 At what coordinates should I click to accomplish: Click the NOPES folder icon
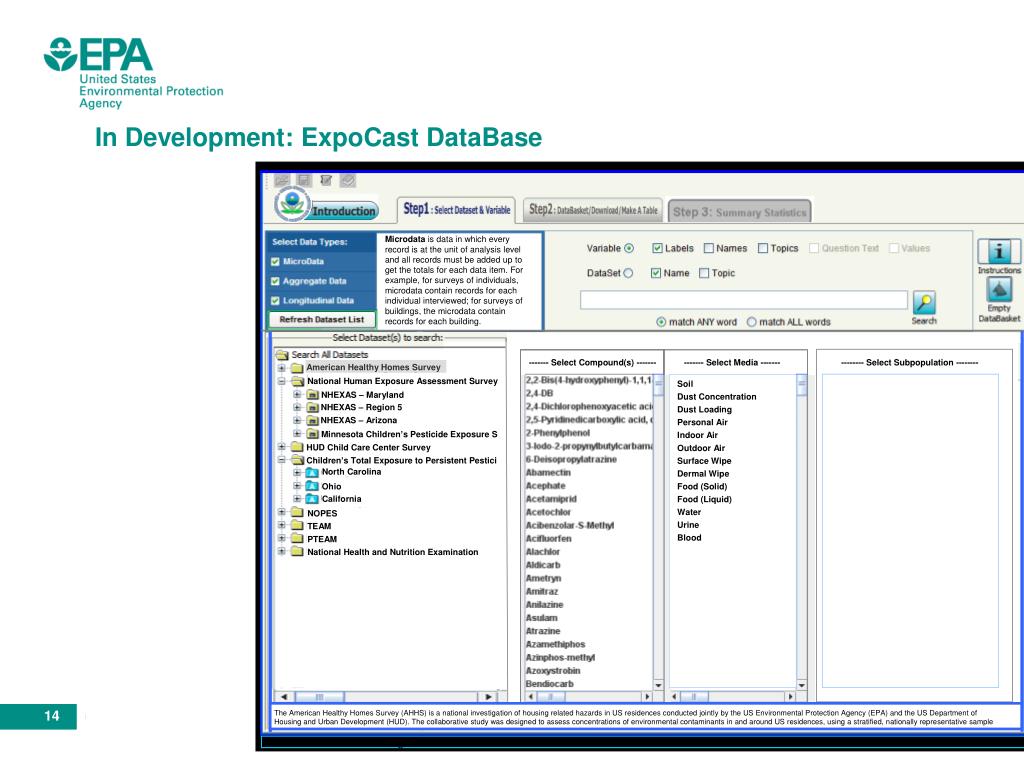point(297,513)
